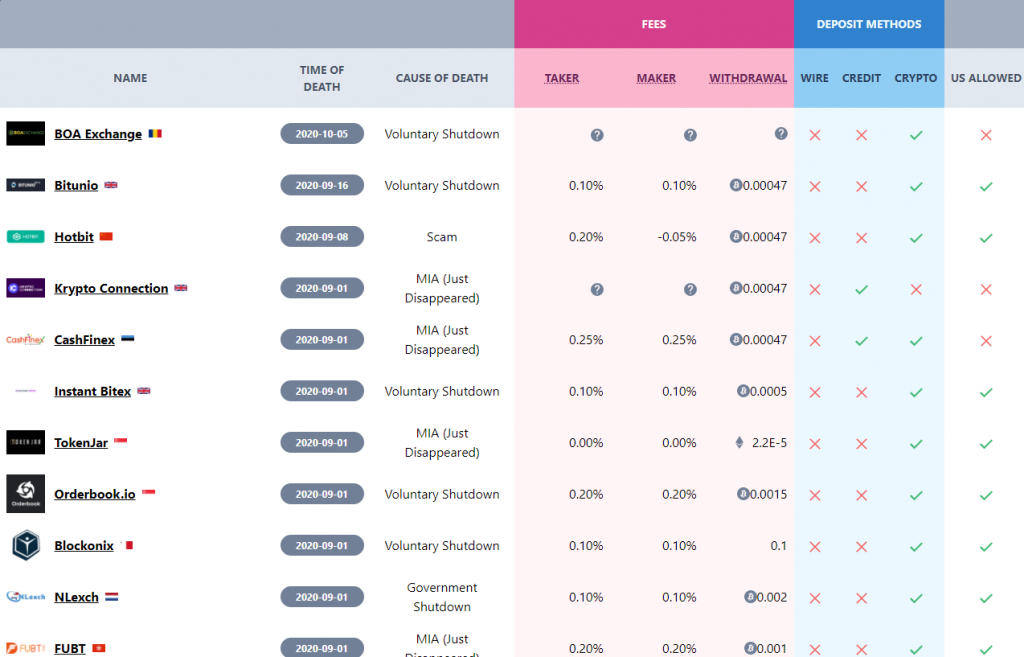Open the CashFinex exchange link
This screenshot has height=657, width=1024.
click(84, 340)
